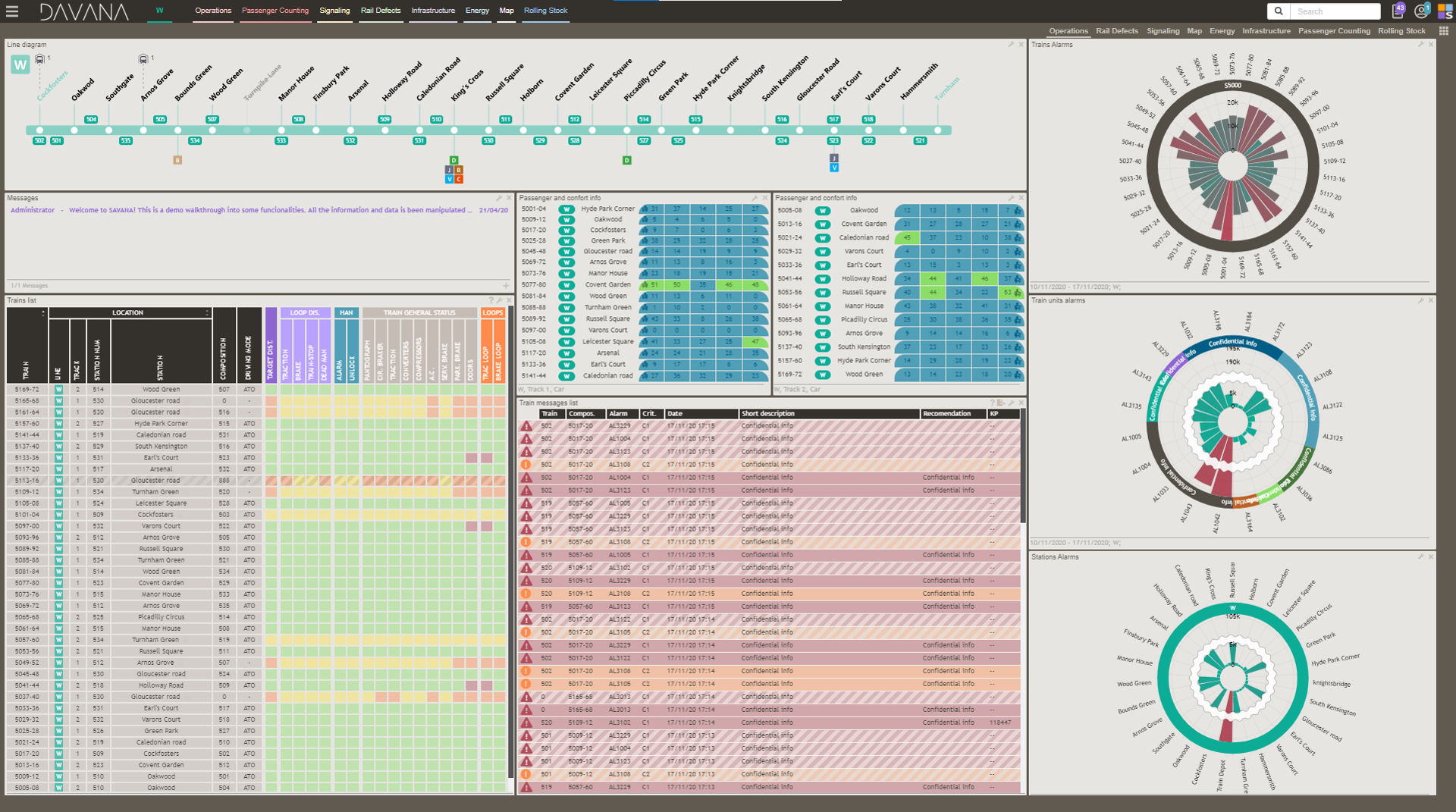The height and width of the screenshot is (812, 1456).
Task: Open left Passenger and confort info wrench
Action: (x=755, y=198)
